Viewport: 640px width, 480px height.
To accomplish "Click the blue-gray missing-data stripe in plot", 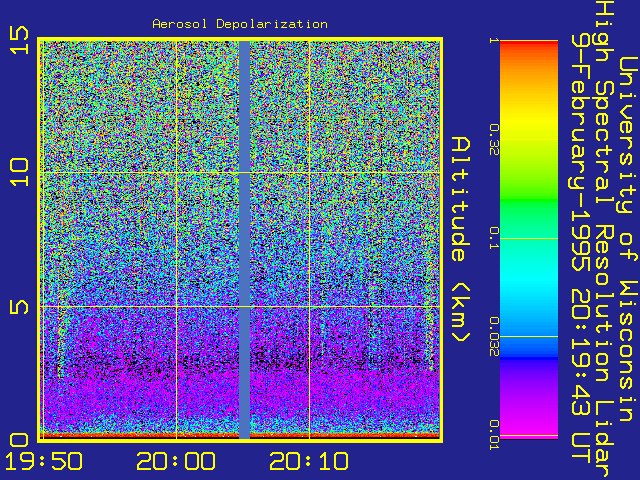I will point(244,240).
